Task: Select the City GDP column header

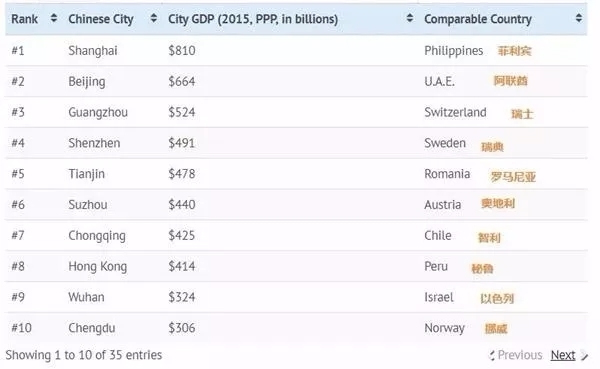Action: (x=253, y=19)
